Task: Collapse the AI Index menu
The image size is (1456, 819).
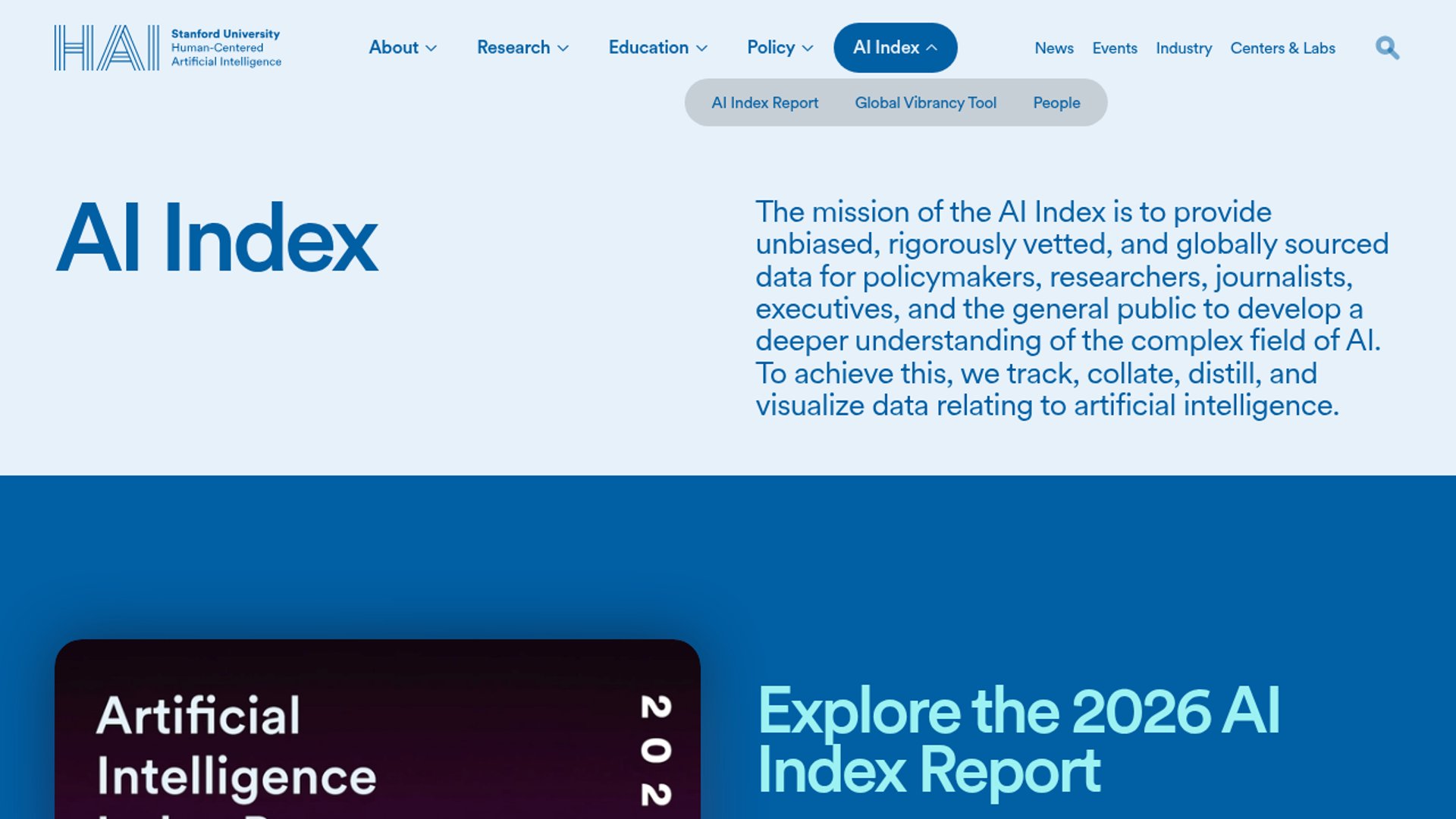Action: [x=895, y=48]
